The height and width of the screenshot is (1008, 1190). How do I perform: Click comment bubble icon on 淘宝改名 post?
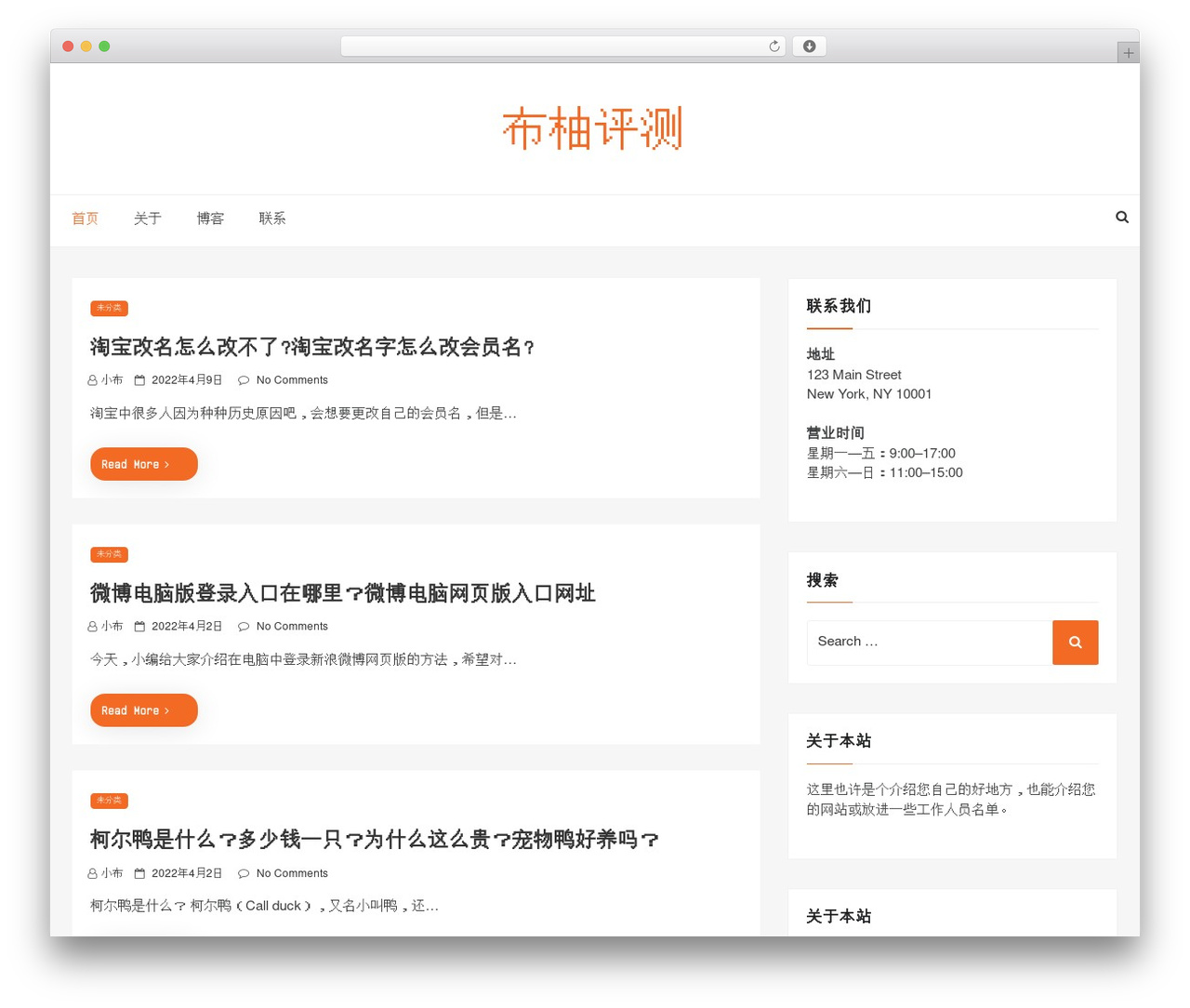[244, 380]
